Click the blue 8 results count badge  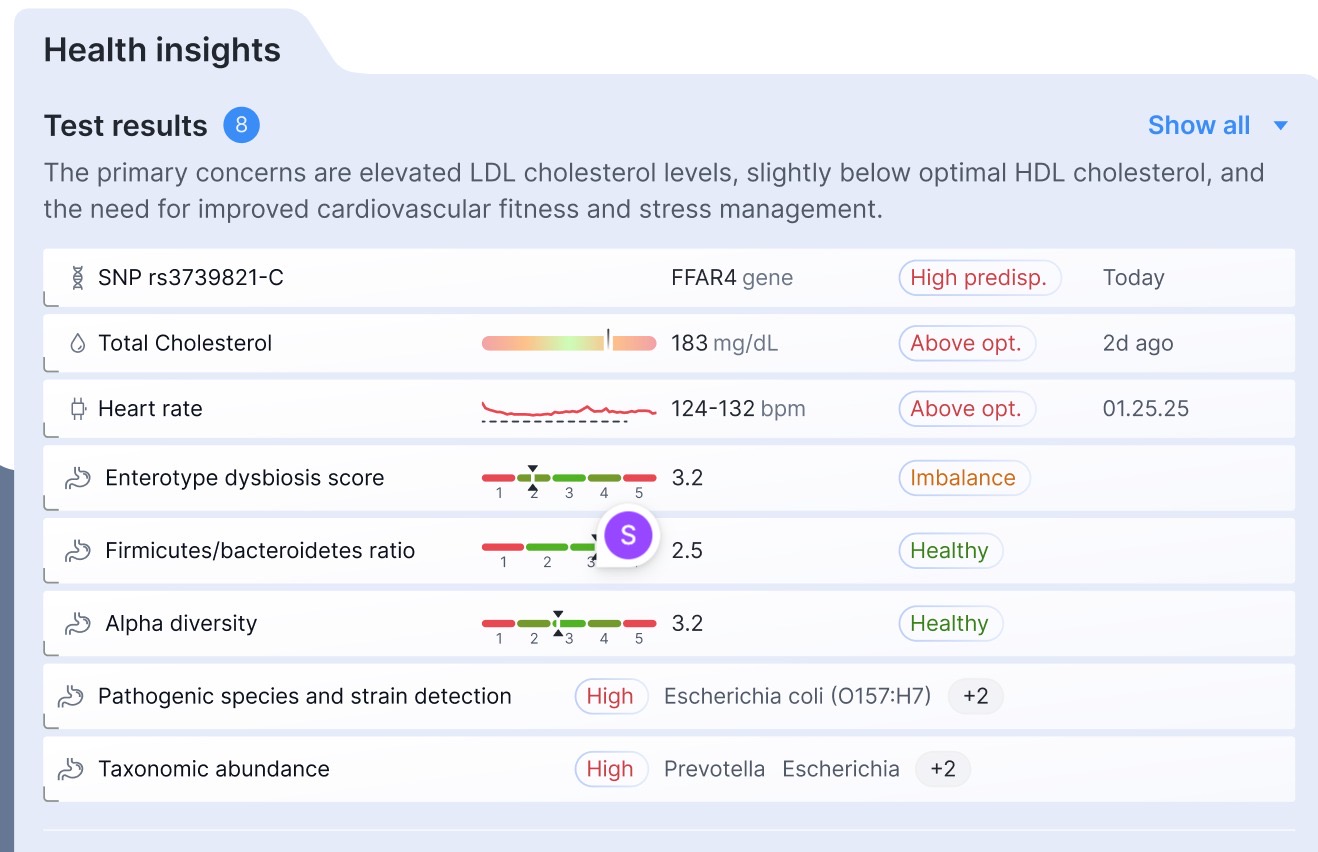pyautogui.click(x=241, y=126)
